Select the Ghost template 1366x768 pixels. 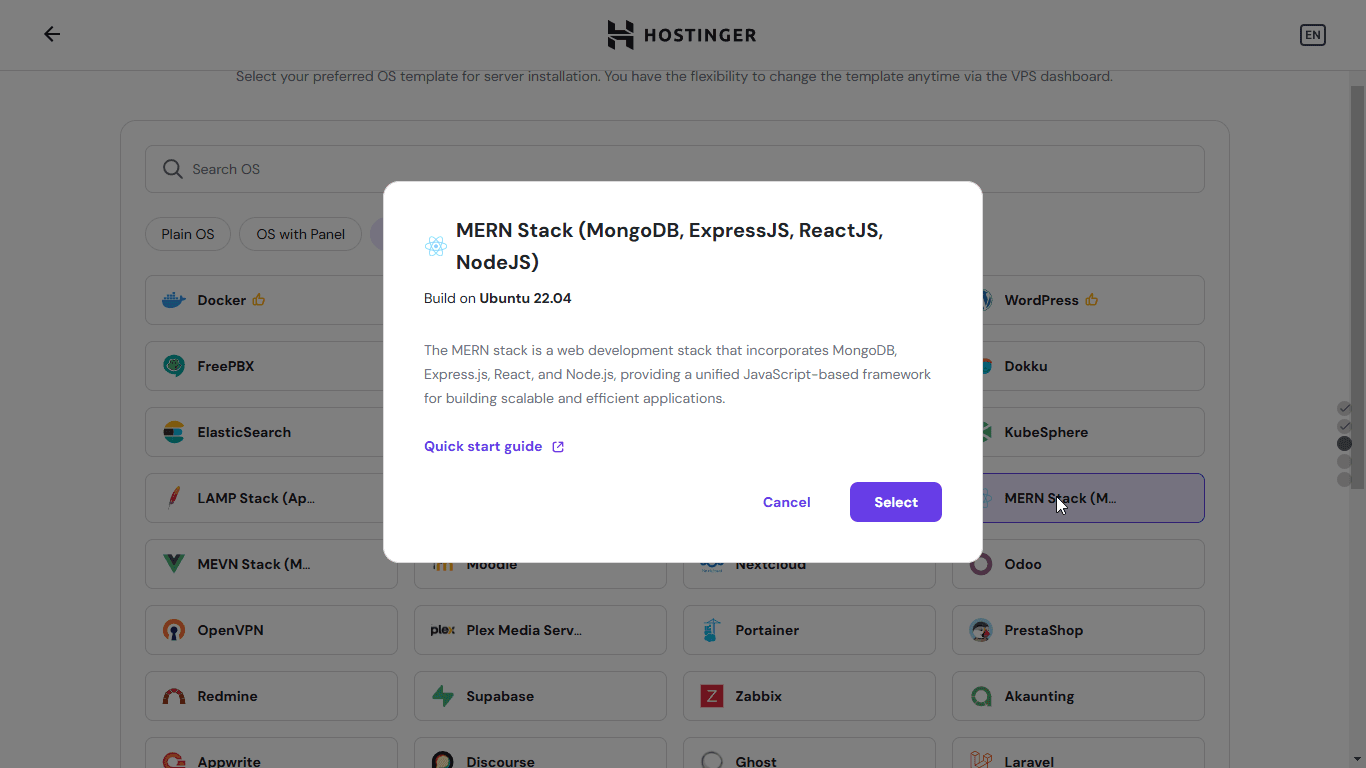809,753
